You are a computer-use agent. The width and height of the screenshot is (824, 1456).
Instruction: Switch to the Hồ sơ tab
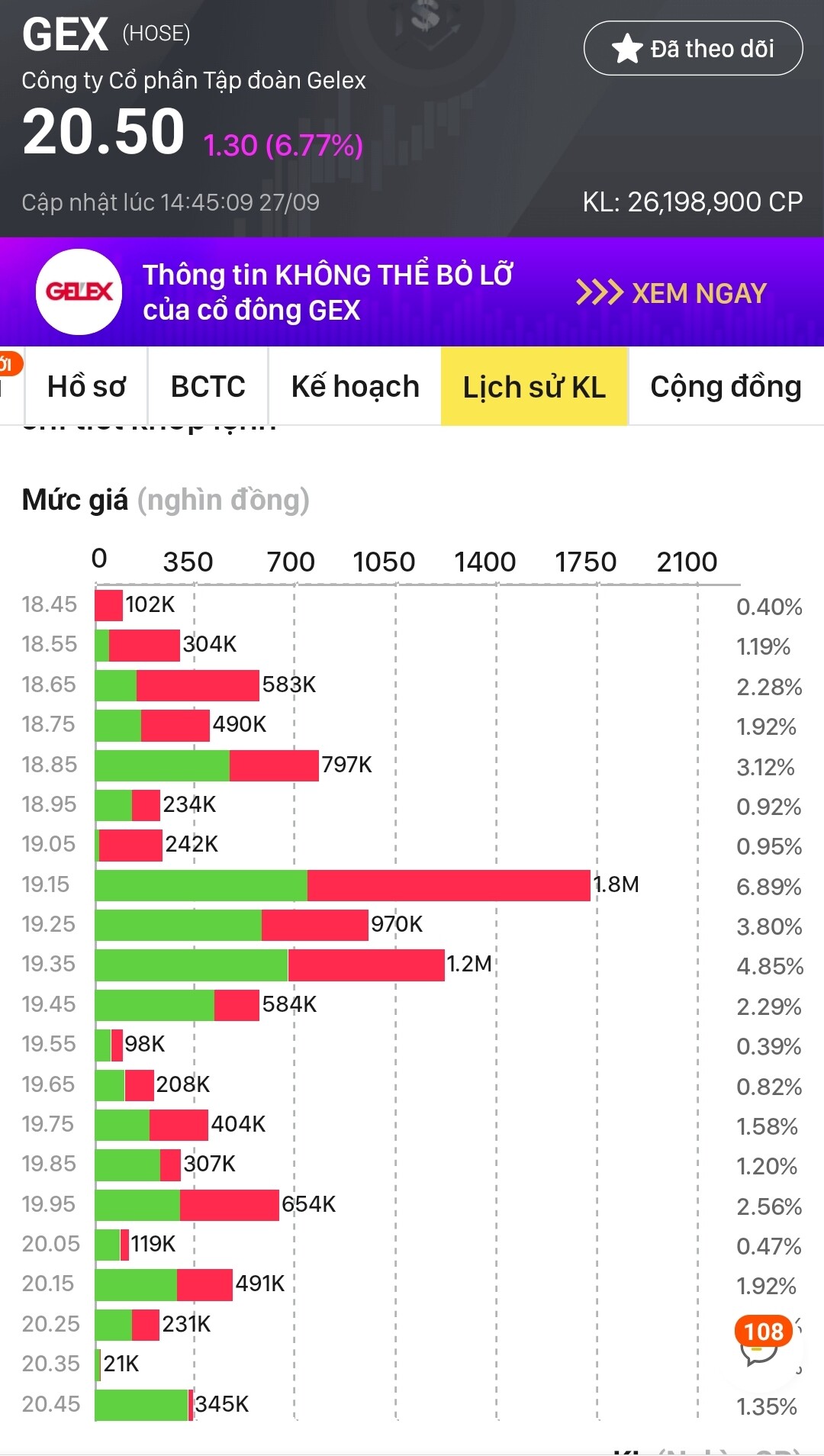pos(86,386)
